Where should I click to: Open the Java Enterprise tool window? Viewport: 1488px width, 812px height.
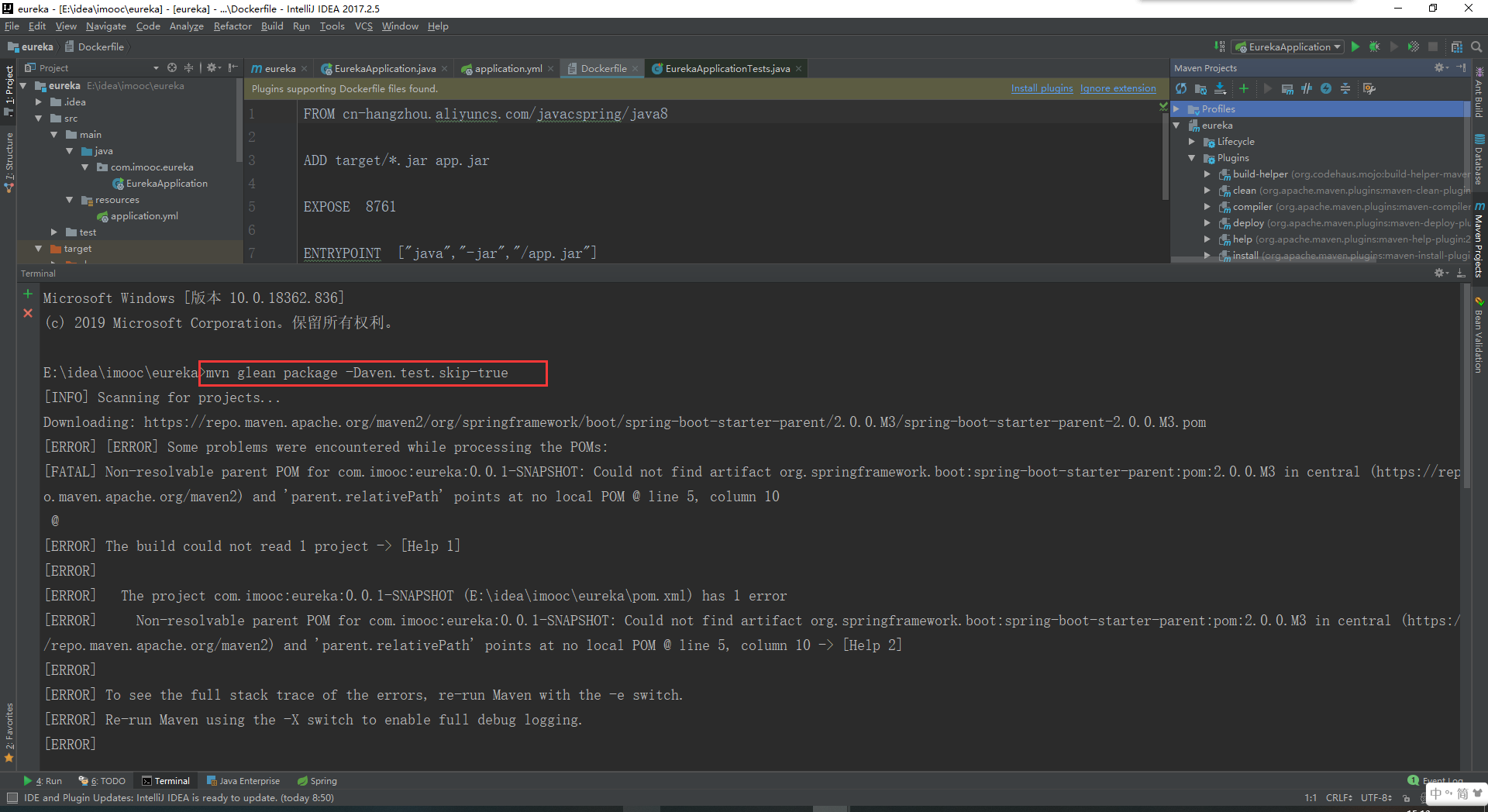[x=243, y=781]
